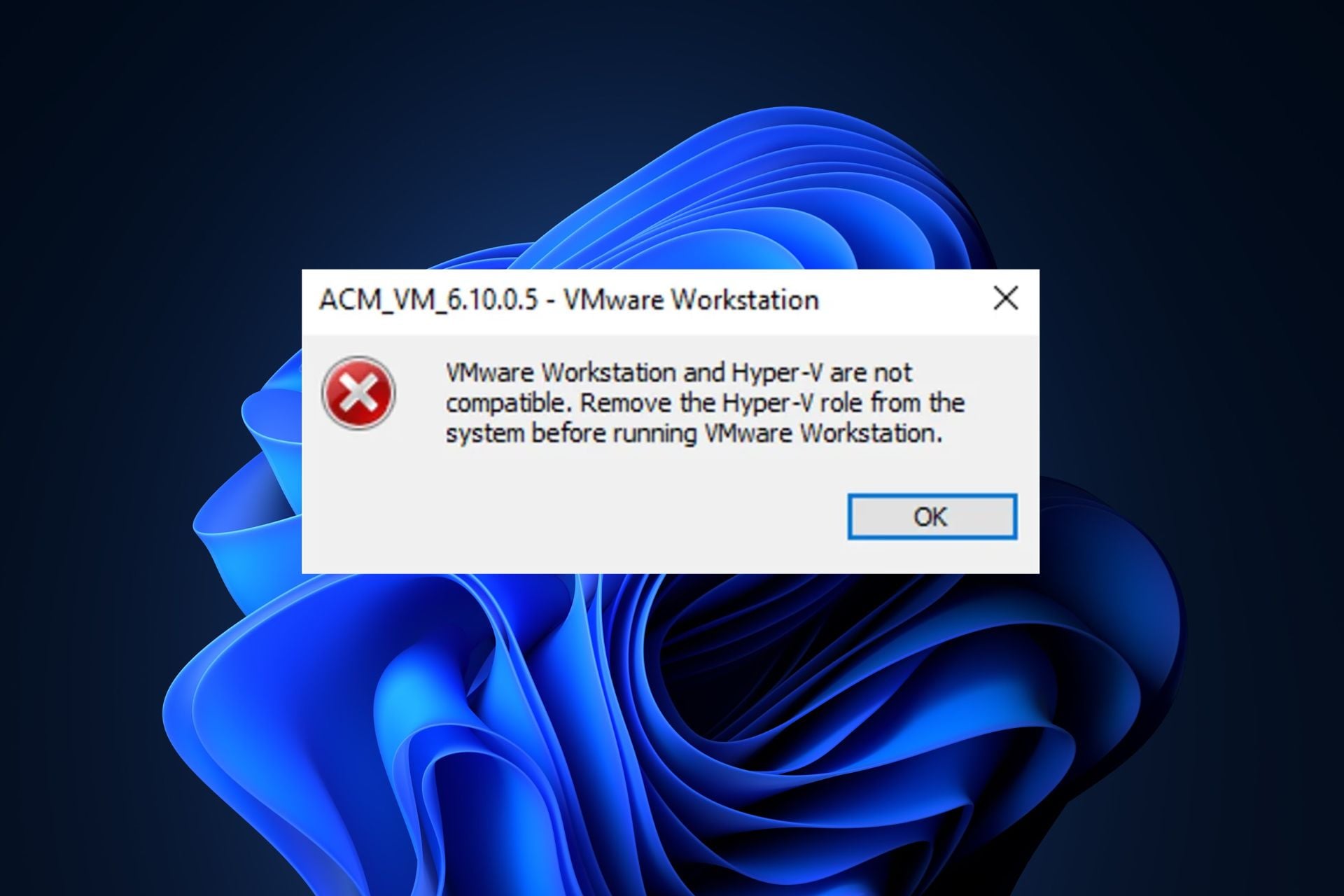This screenshot has height=896, width=1344.
Task: Click the ACM_VM_6.10.0.5 title text
Action: [428, 300]
